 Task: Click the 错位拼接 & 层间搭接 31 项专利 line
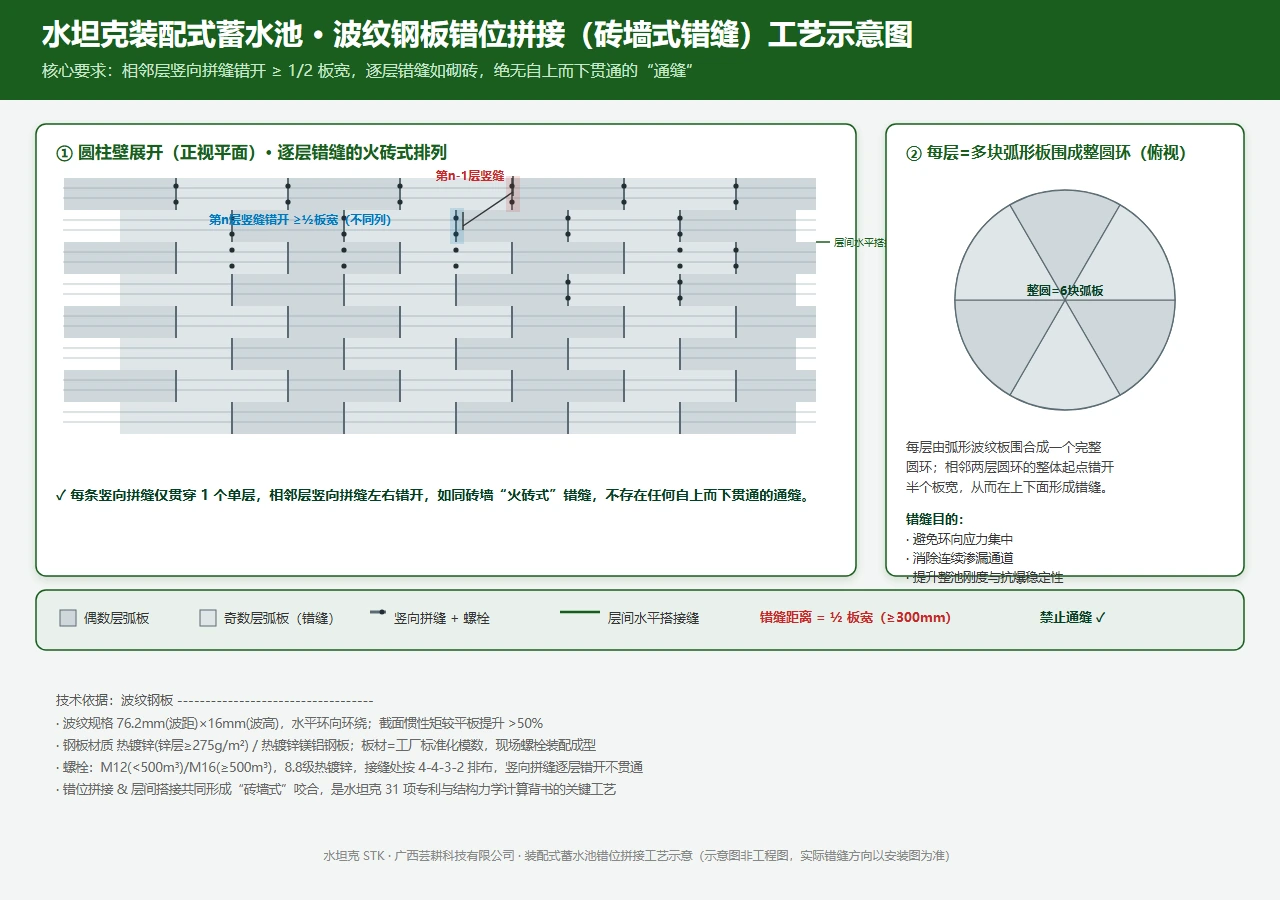(336, 789)
